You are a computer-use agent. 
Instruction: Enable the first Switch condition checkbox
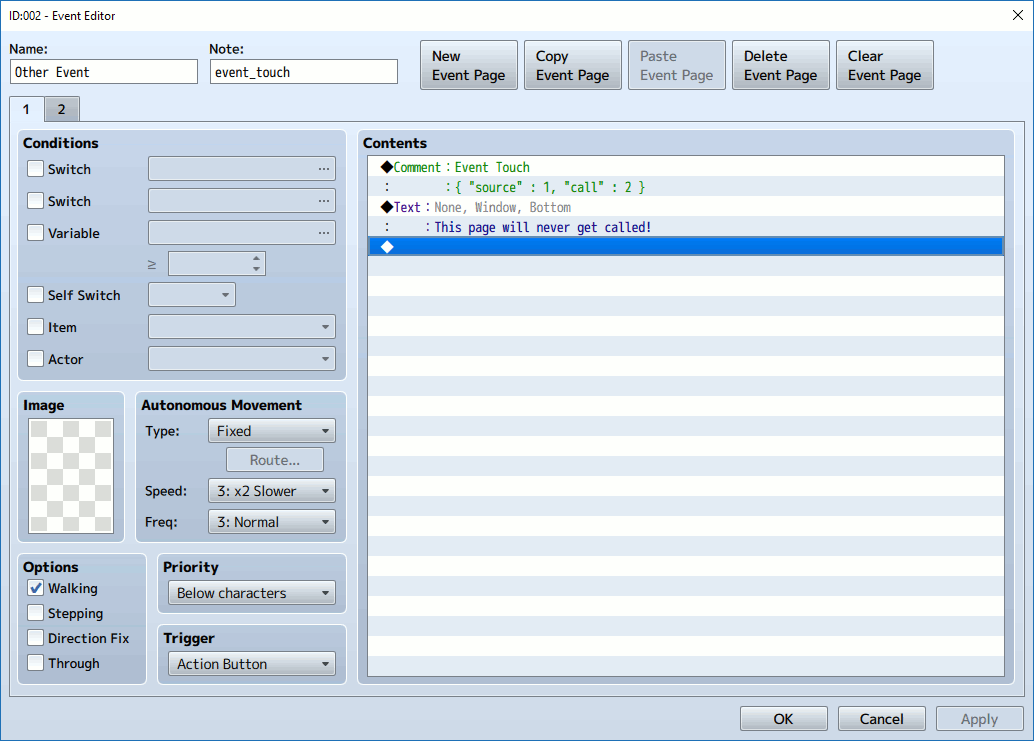click(x=36, y=169)
